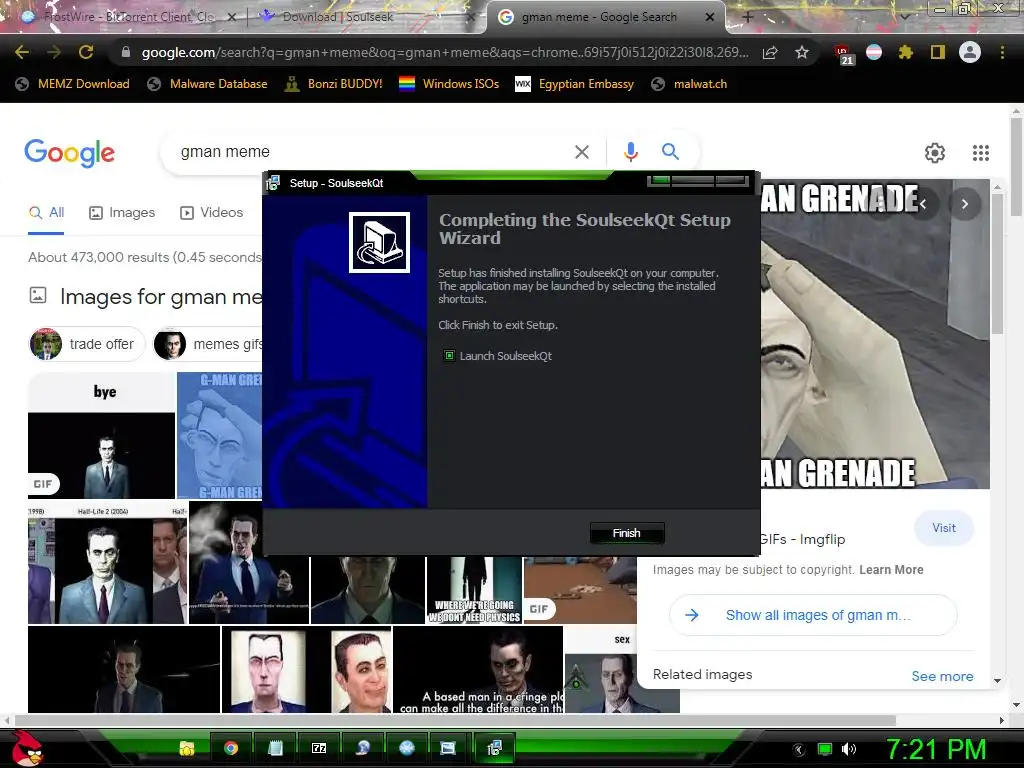Screen dimensions: 1024x768
Task: Reload the page with the refresh icon
Action: point(86,52)
